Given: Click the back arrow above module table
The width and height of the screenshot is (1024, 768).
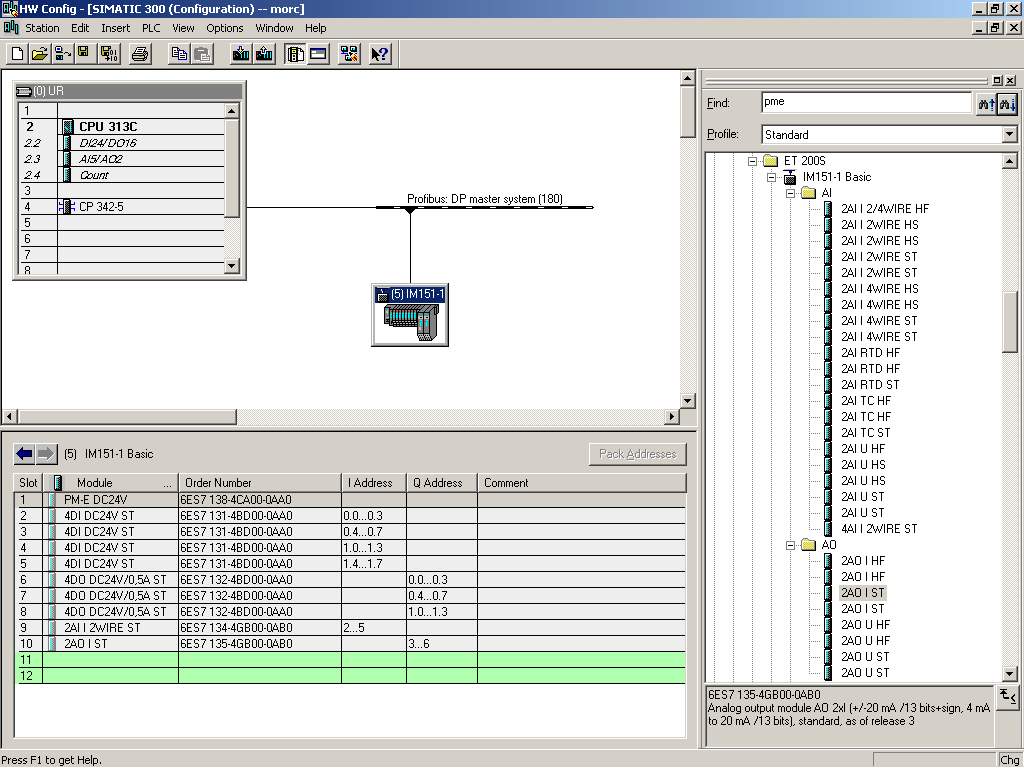Looking at the screenshot, I should pyautogui.click(x=25, y=454).
